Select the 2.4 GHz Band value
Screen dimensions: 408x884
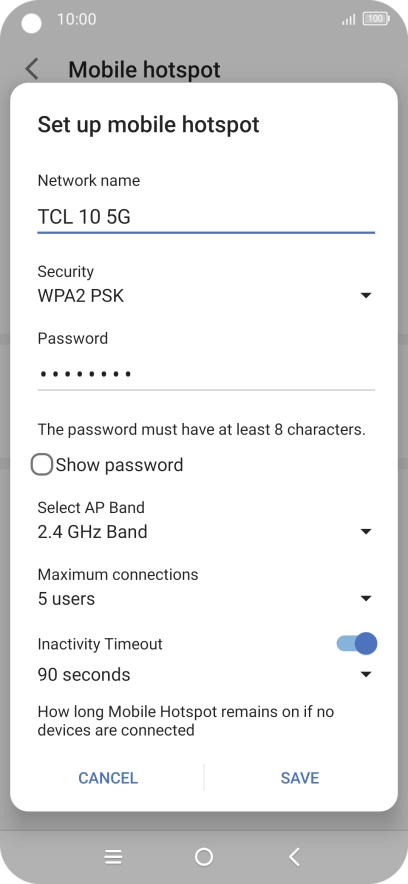[92, 532]
